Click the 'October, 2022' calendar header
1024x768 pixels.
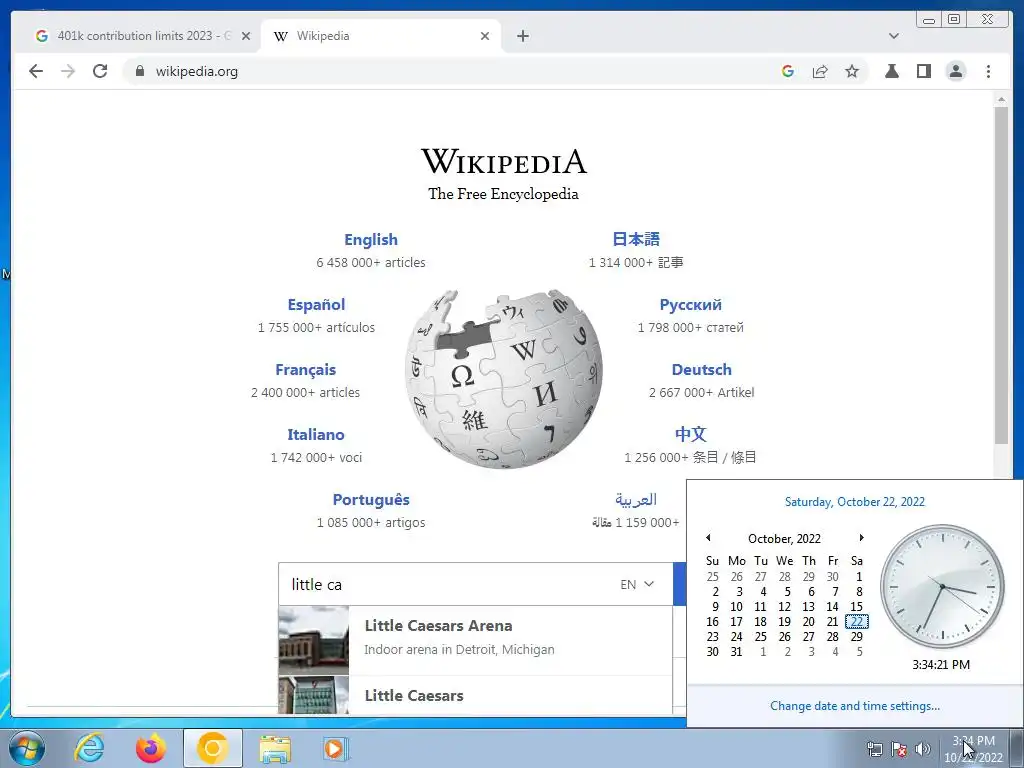click(784, 539)
